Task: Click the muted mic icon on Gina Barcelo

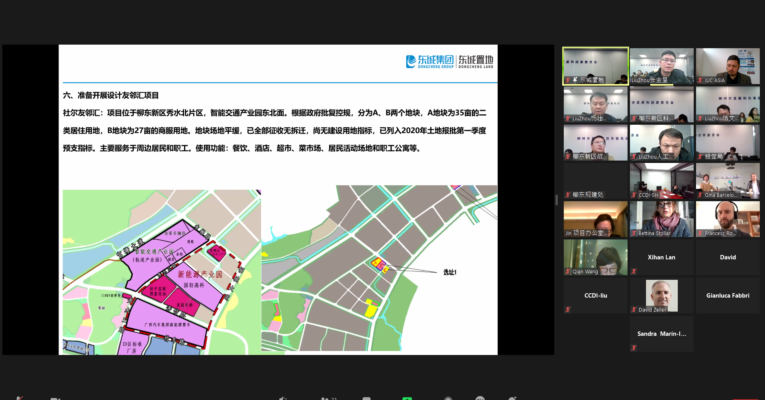Action: point(700,195)
